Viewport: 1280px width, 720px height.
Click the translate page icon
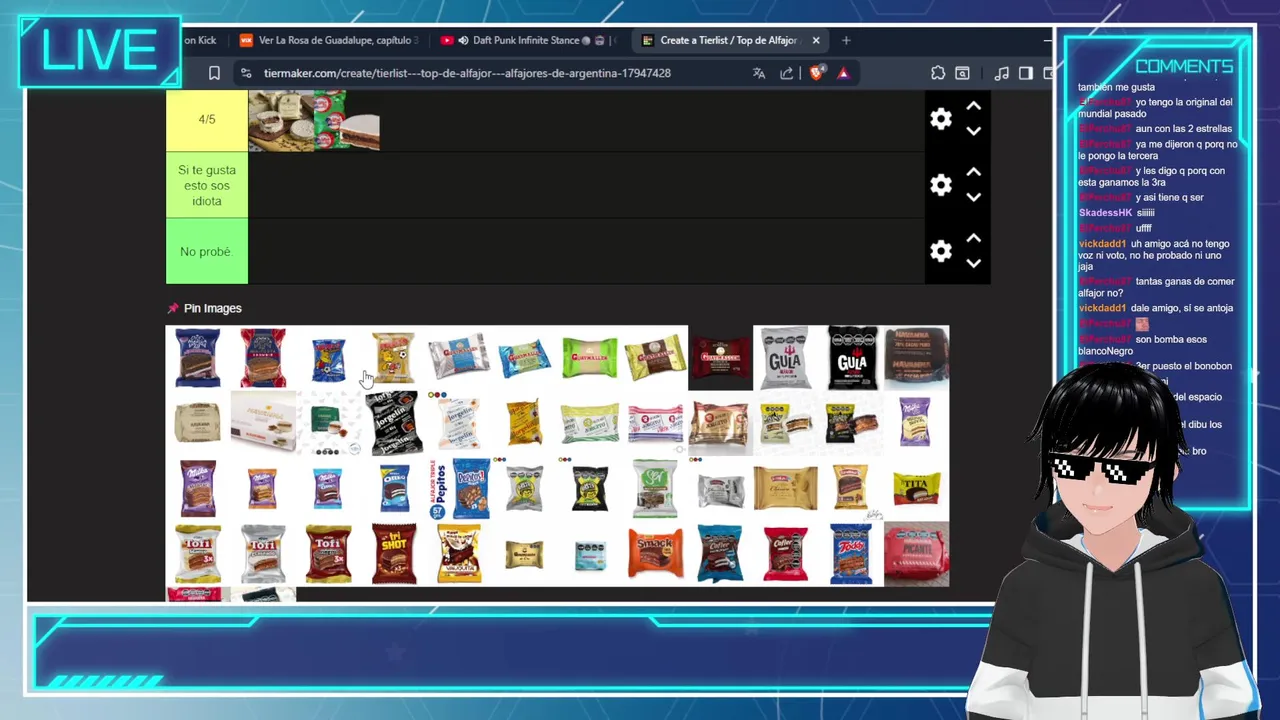[x=759, y=73]
